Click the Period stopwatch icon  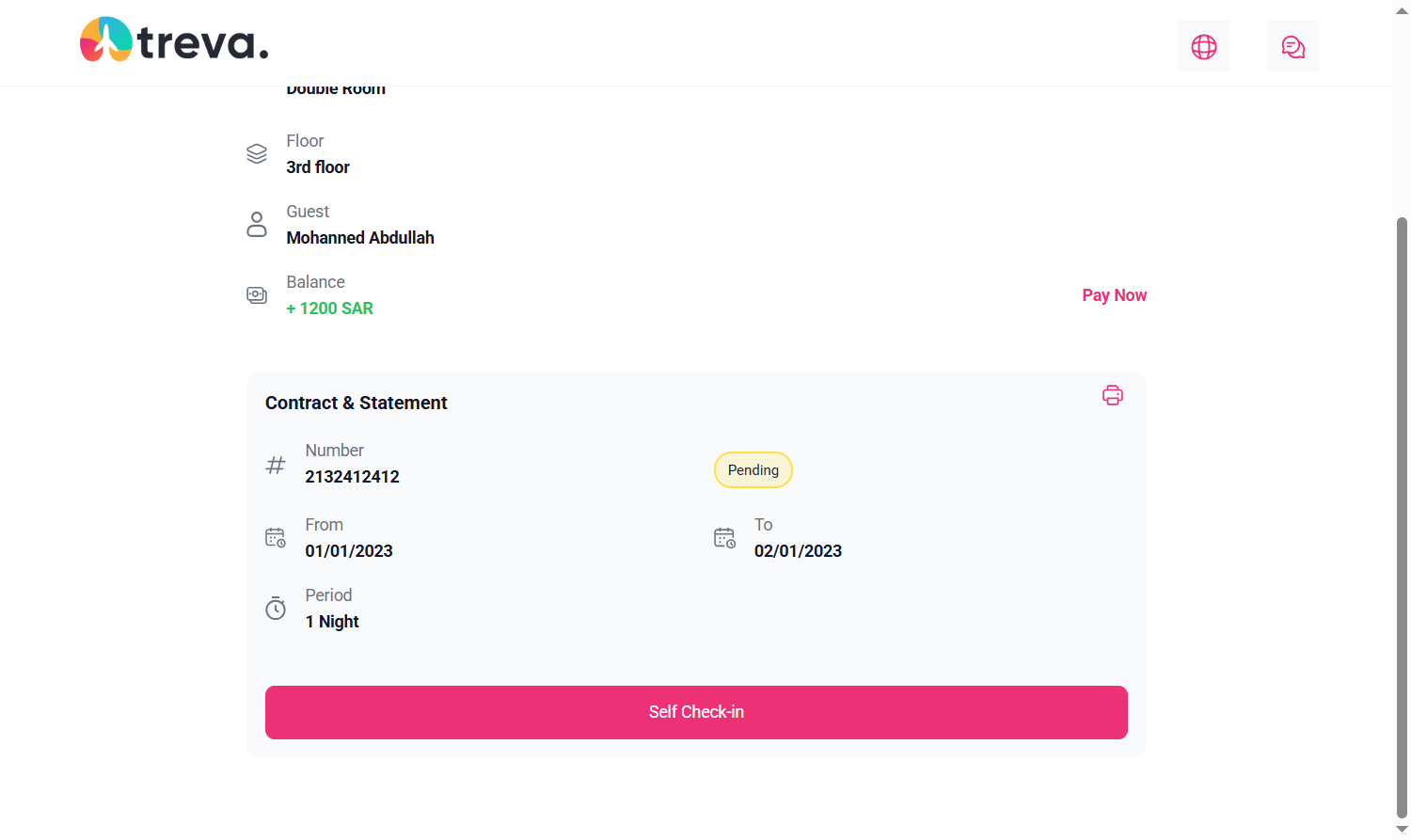[276, 609]
